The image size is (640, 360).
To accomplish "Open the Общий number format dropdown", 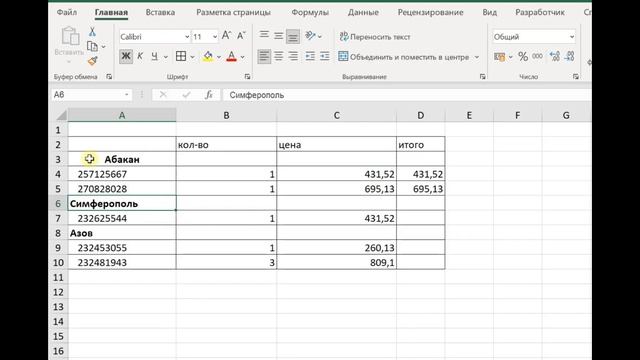I will click(572, 37).
